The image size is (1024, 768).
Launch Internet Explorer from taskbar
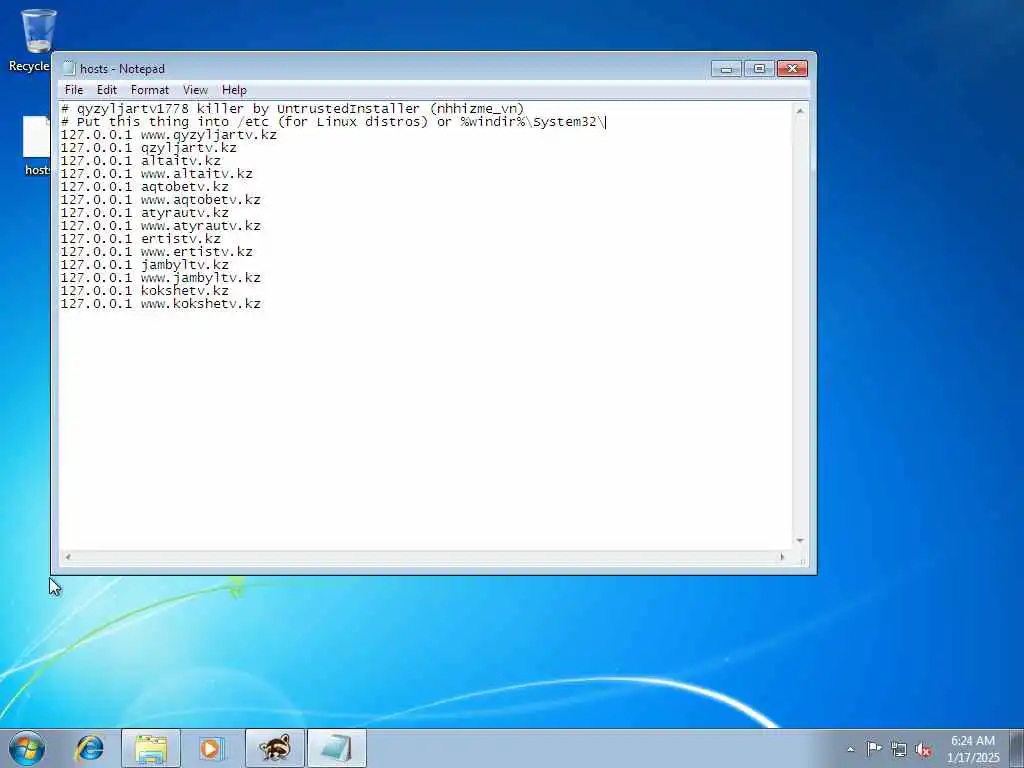[x=89, y=748]
